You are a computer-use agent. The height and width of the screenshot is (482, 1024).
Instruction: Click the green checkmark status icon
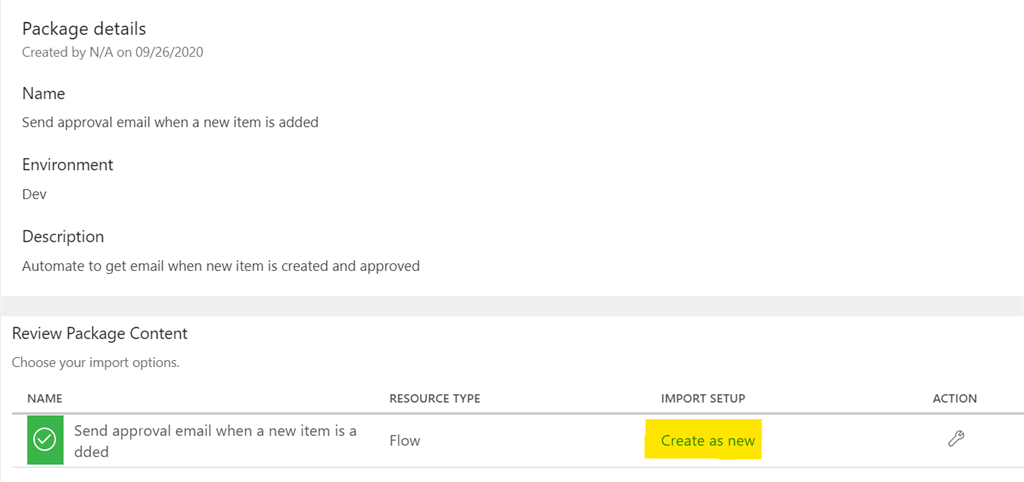[45, 440]
